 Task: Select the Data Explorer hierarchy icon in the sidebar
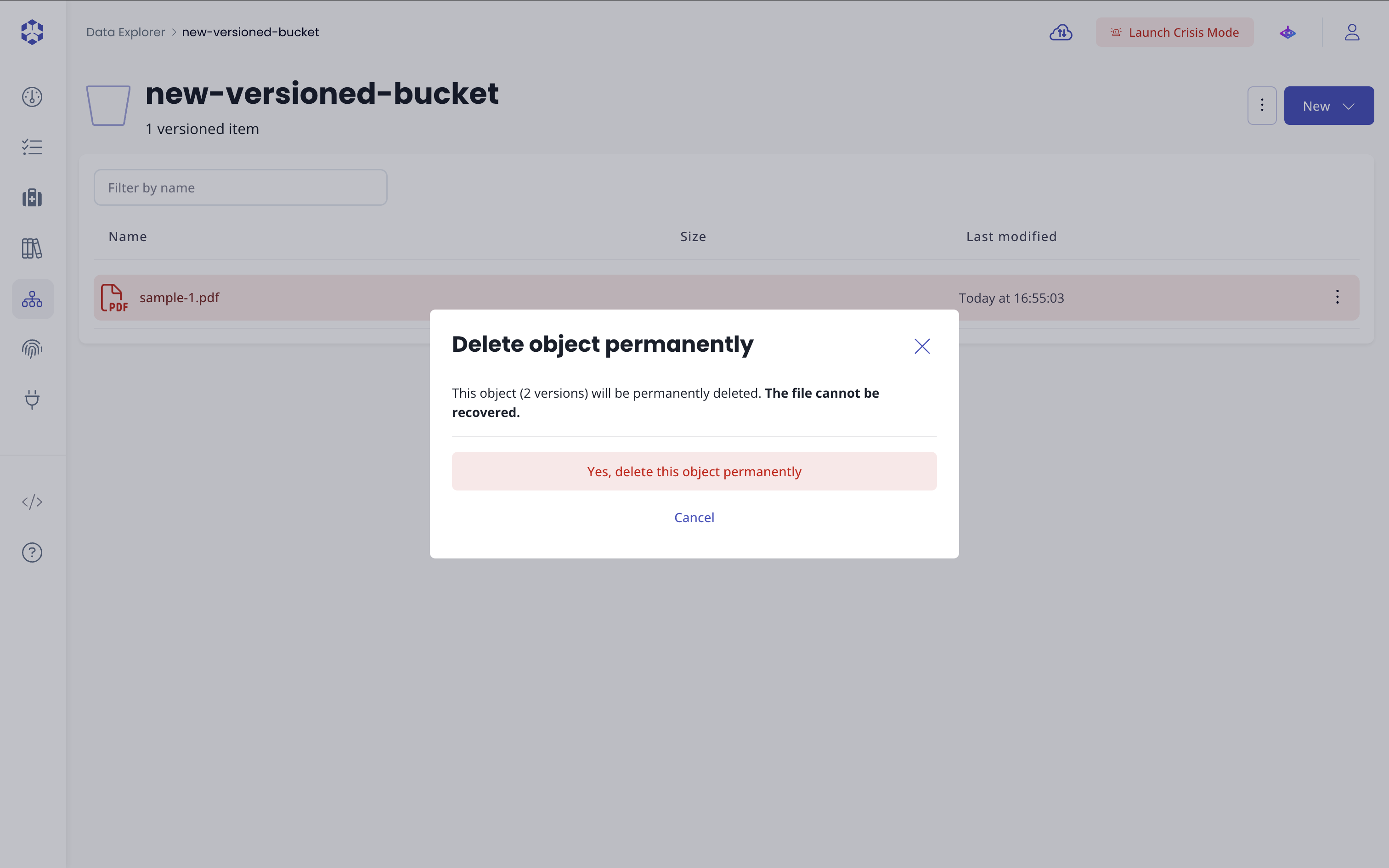point(33,299)
